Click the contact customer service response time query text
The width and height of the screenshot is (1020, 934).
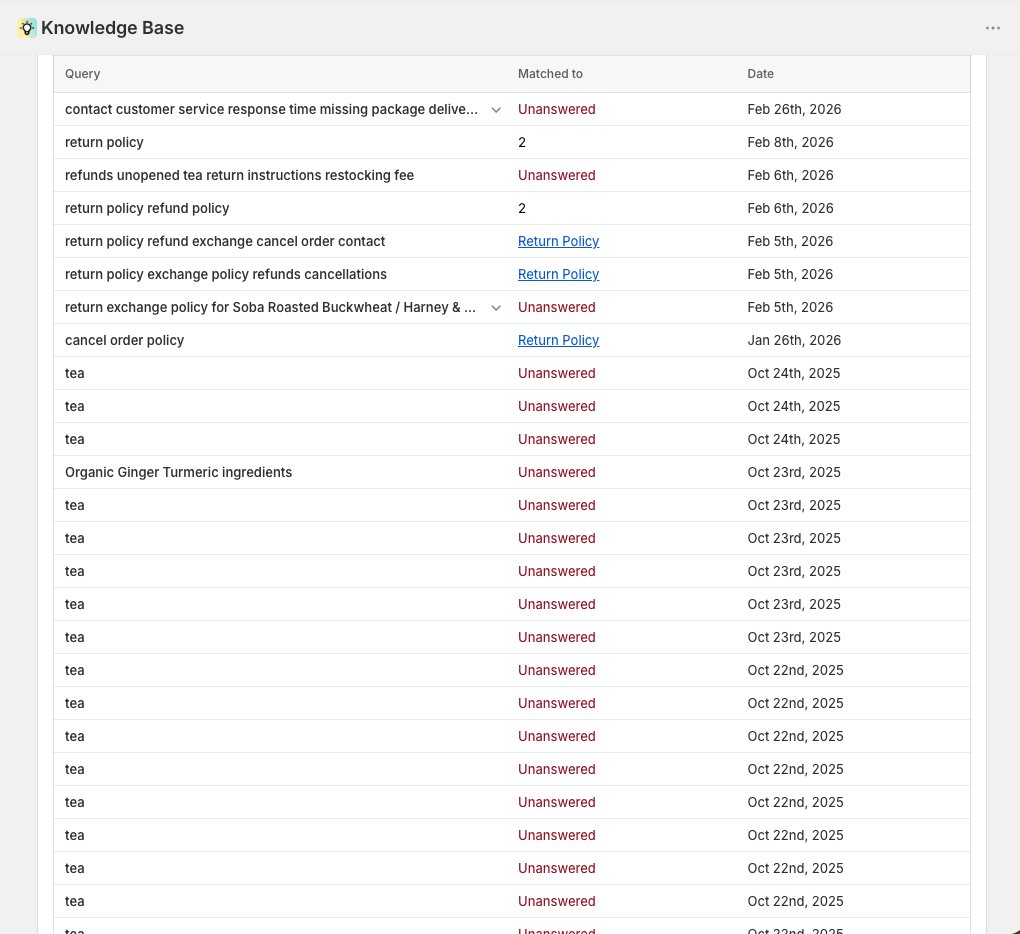pos(271,109)
